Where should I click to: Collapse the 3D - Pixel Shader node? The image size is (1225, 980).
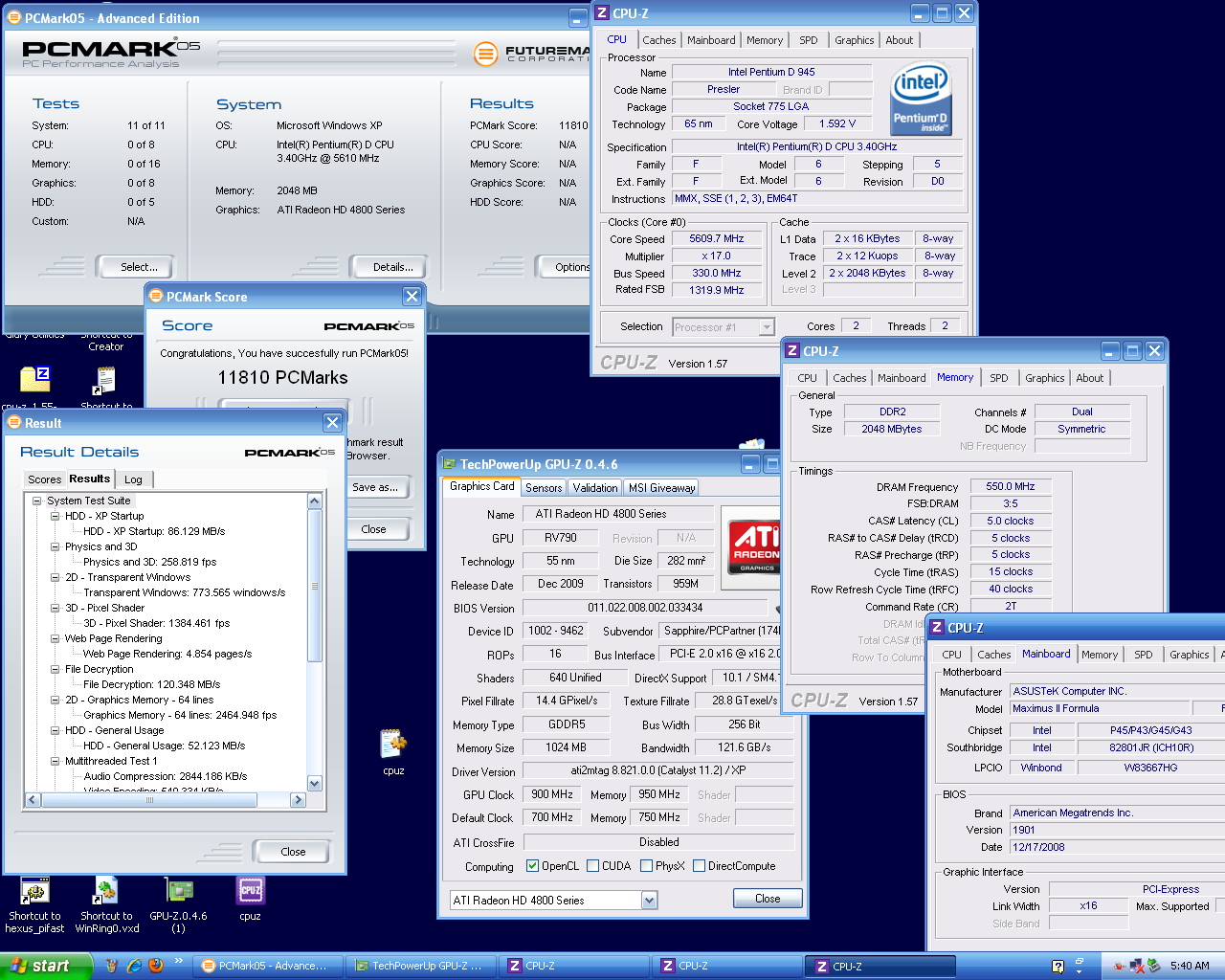click(x=56, y=608)
